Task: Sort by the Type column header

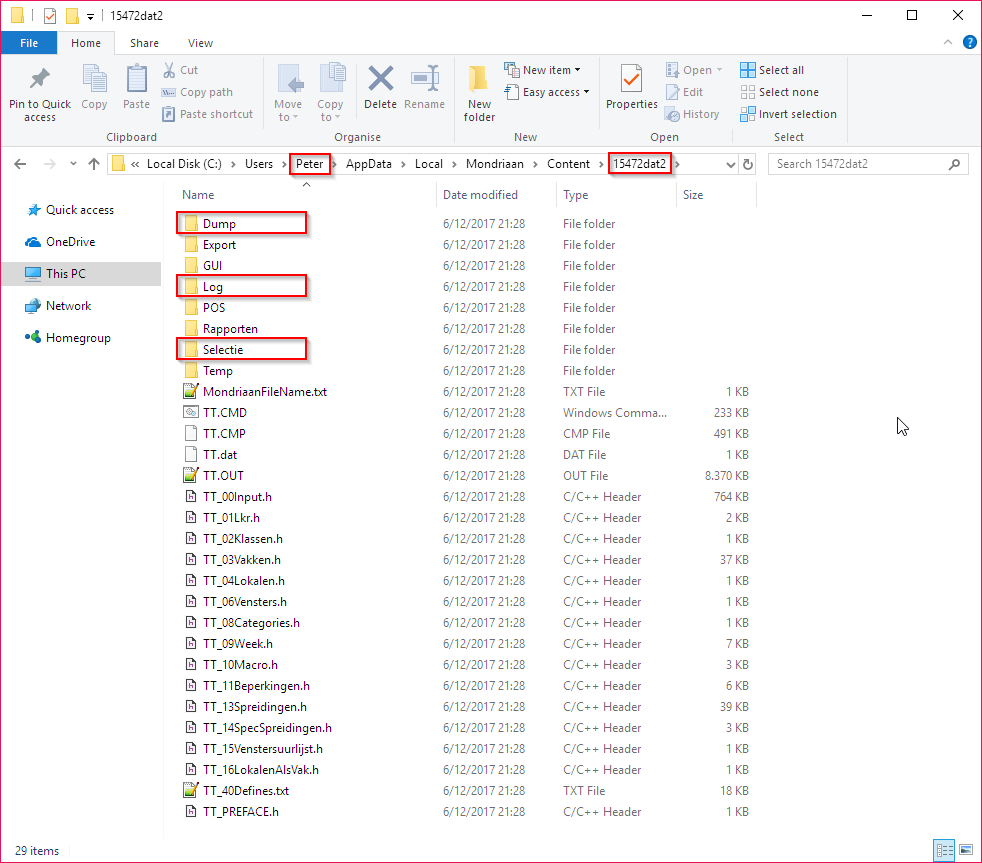Action: pos(576,195)
